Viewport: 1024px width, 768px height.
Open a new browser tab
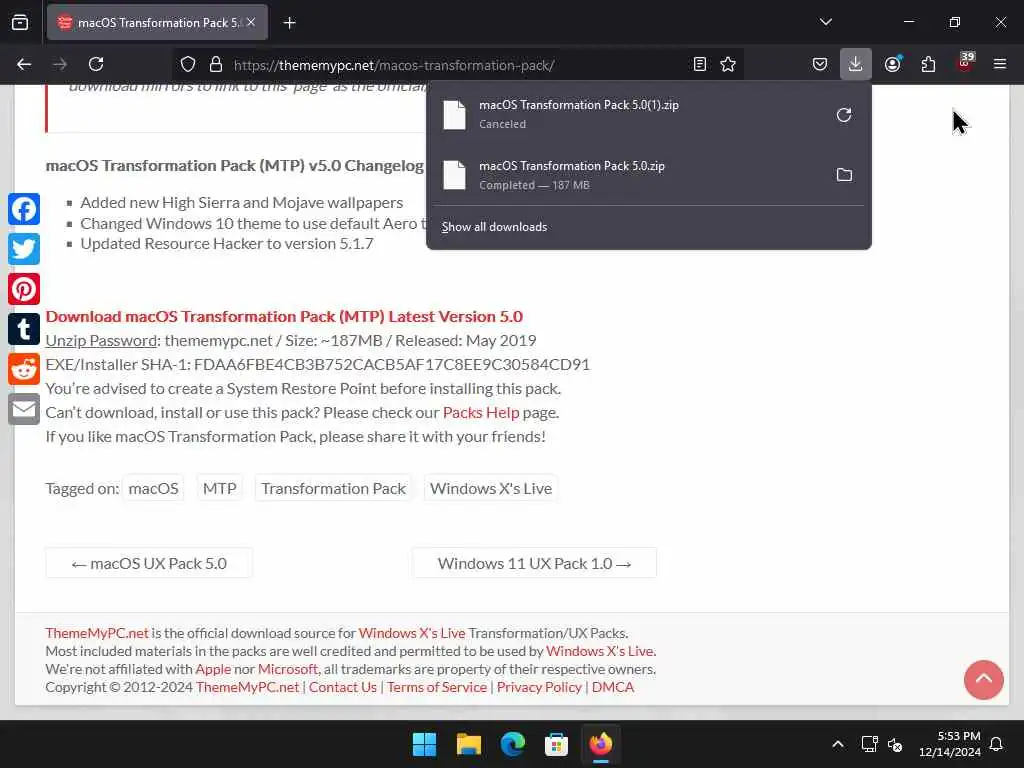(289, 23)
